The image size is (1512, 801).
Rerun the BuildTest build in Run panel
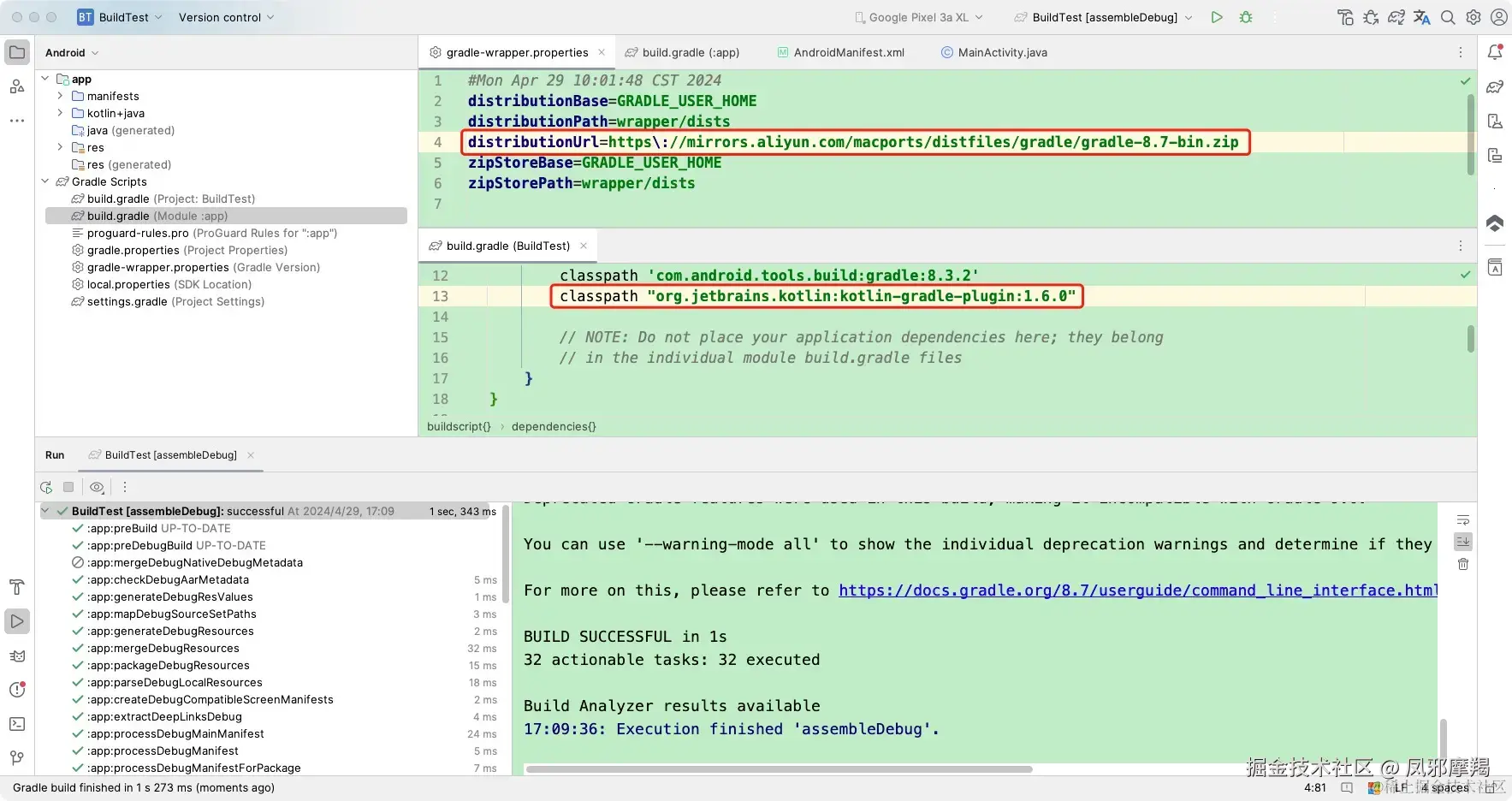pos(46,487)
